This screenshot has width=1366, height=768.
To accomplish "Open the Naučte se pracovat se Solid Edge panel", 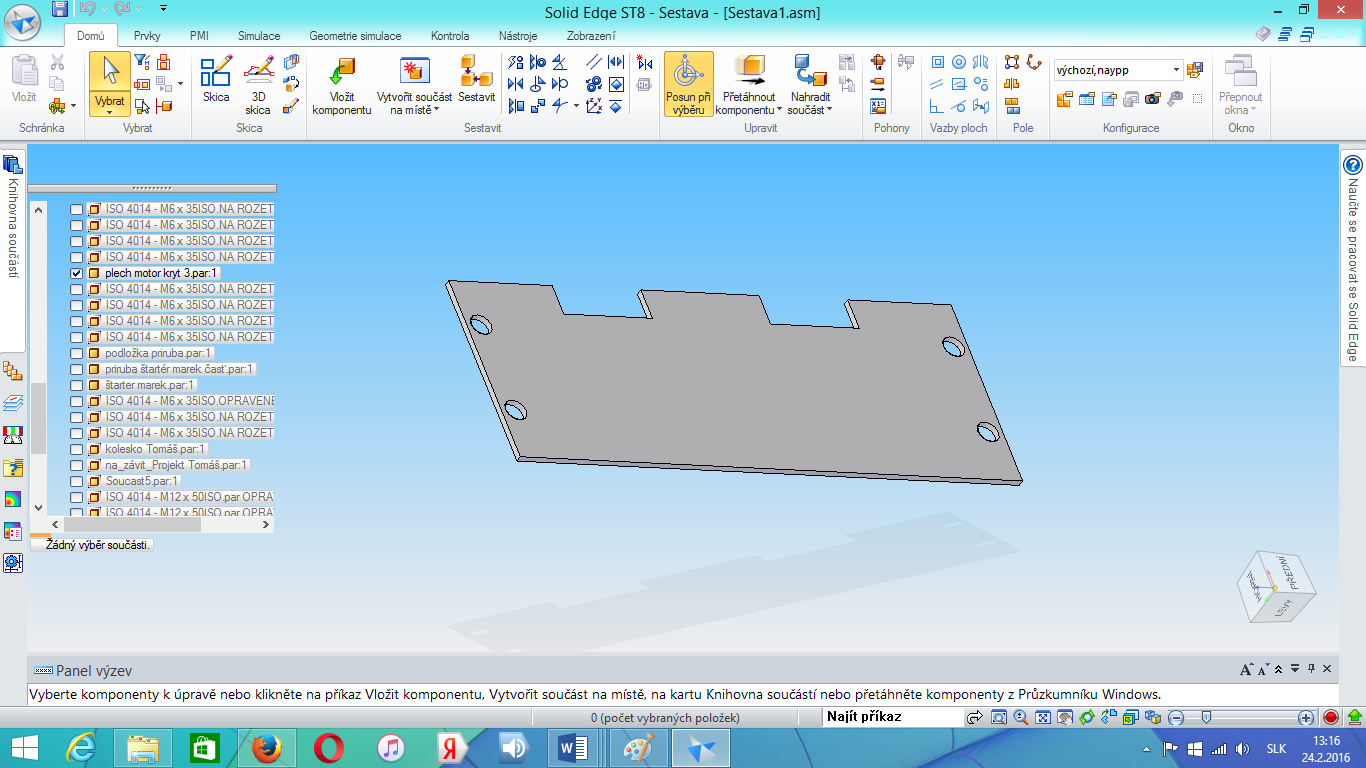I will (x=1353, y=260).
